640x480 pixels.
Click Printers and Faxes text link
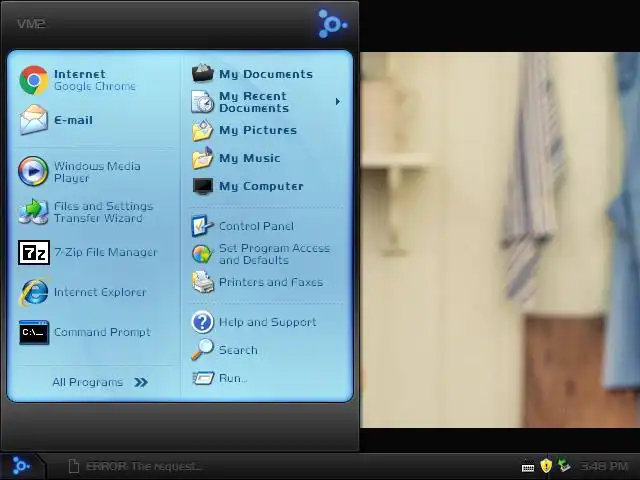click(x=271, y=282)
